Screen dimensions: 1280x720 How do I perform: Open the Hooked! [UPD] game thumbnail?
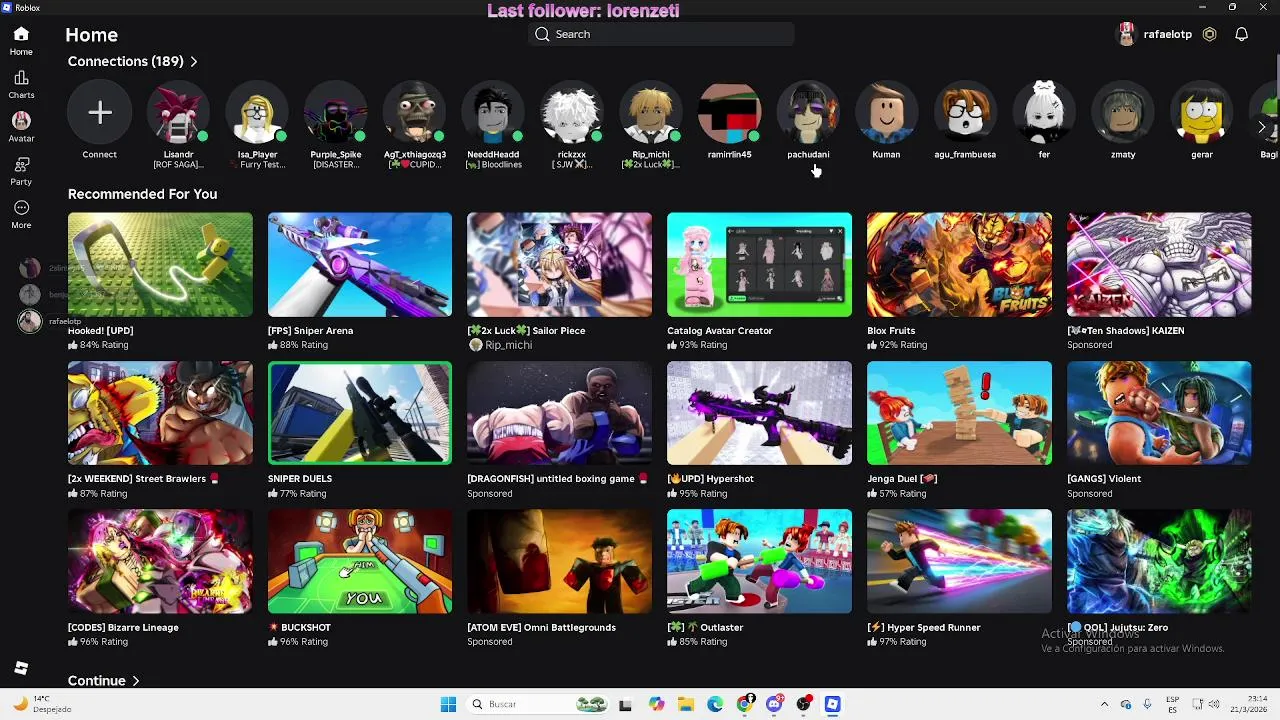click(160, 265)
